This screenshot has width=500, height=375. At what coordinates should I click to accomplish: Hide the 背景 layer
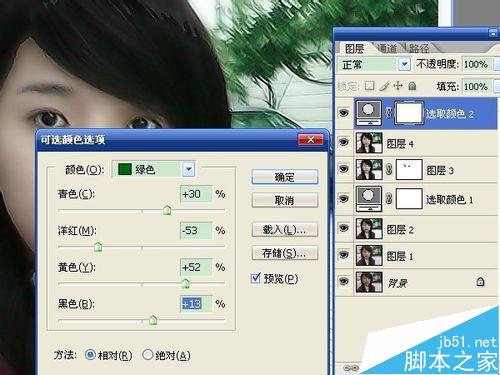point(344,282)
